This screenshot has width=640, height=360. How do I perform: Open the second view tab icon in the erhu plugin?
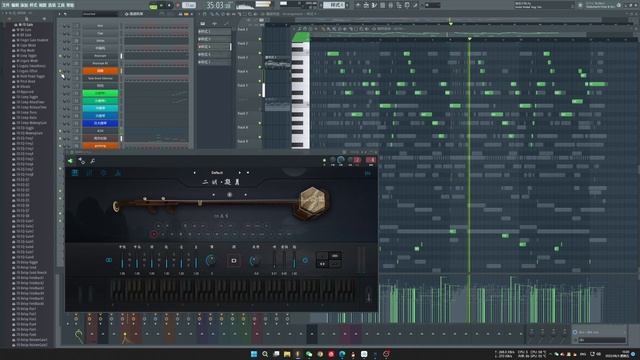[89, 173]
